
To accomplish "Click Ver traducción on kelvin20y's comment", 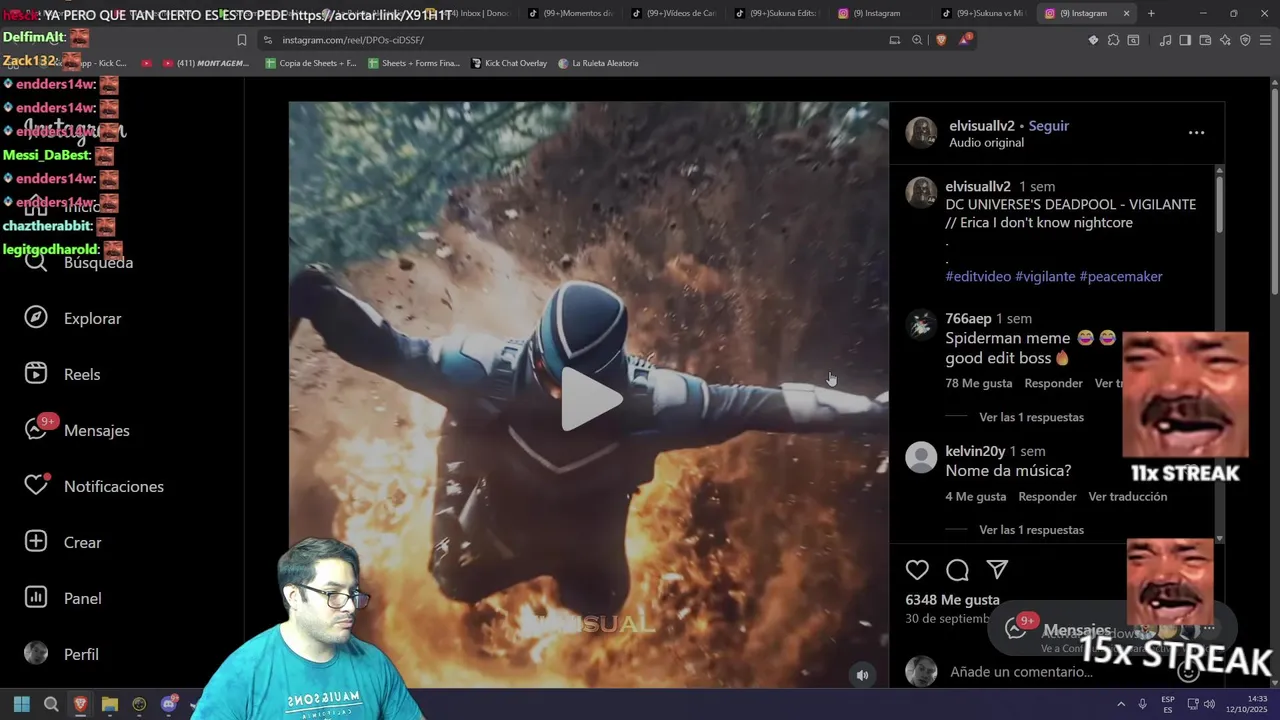I will tap(1127, 496).
